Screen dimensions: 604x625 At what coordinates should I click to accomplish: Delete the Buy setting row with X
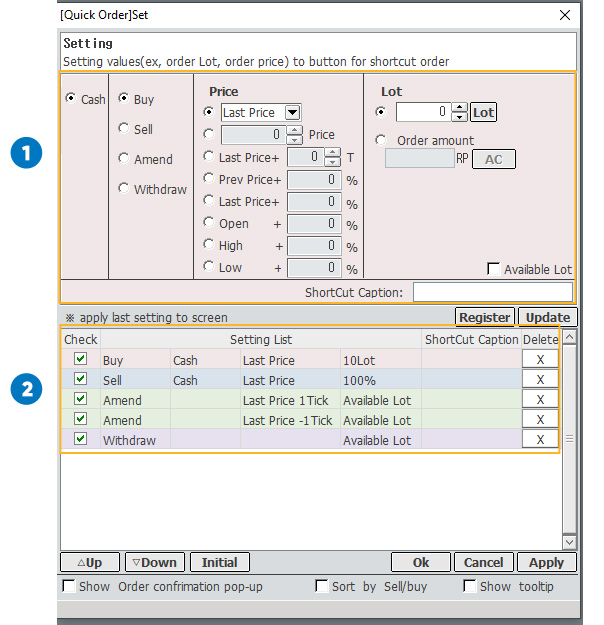540,360
